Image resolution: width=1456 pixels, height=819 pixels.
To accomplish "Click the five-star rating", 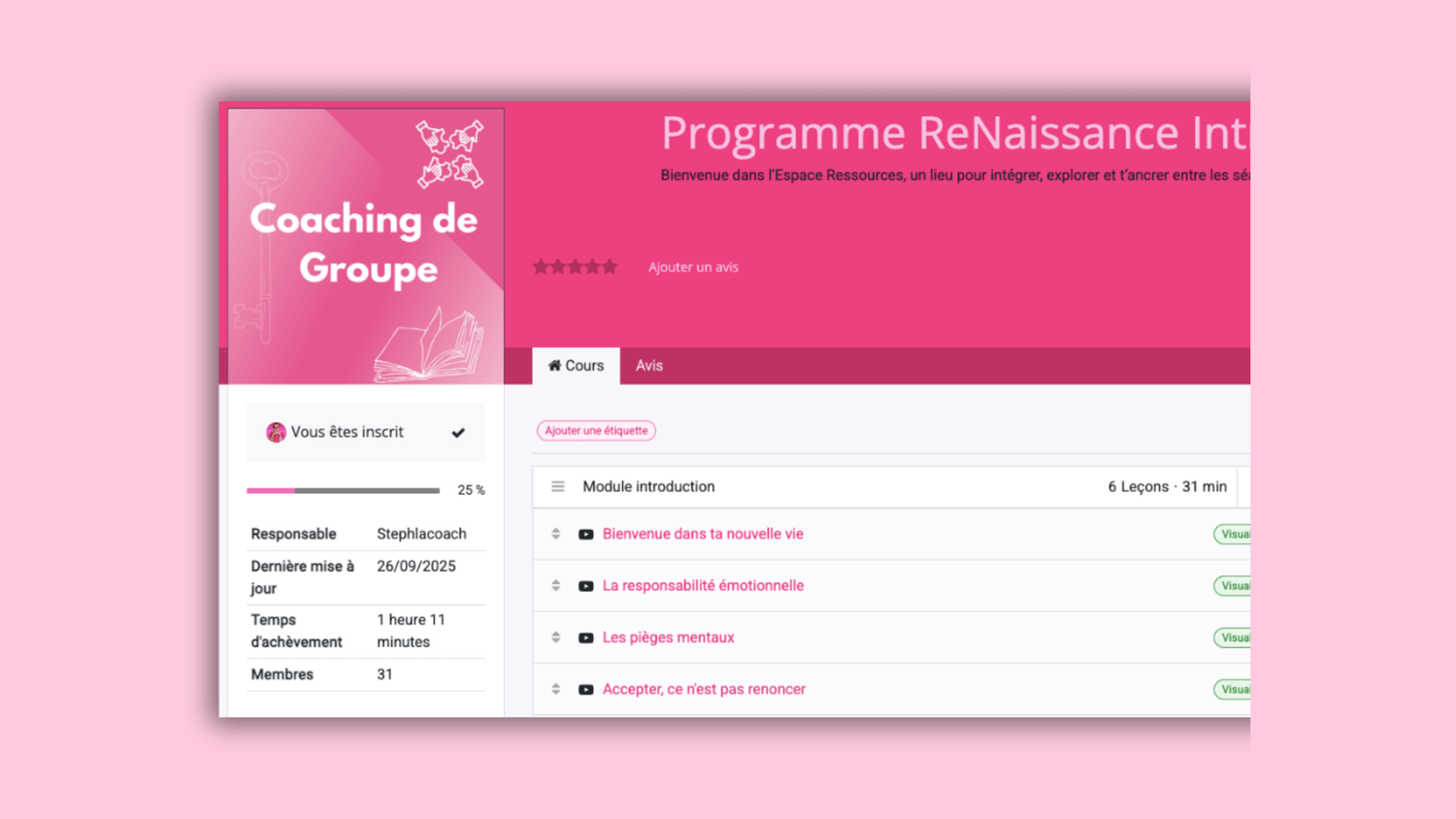I will click(575, 267).
